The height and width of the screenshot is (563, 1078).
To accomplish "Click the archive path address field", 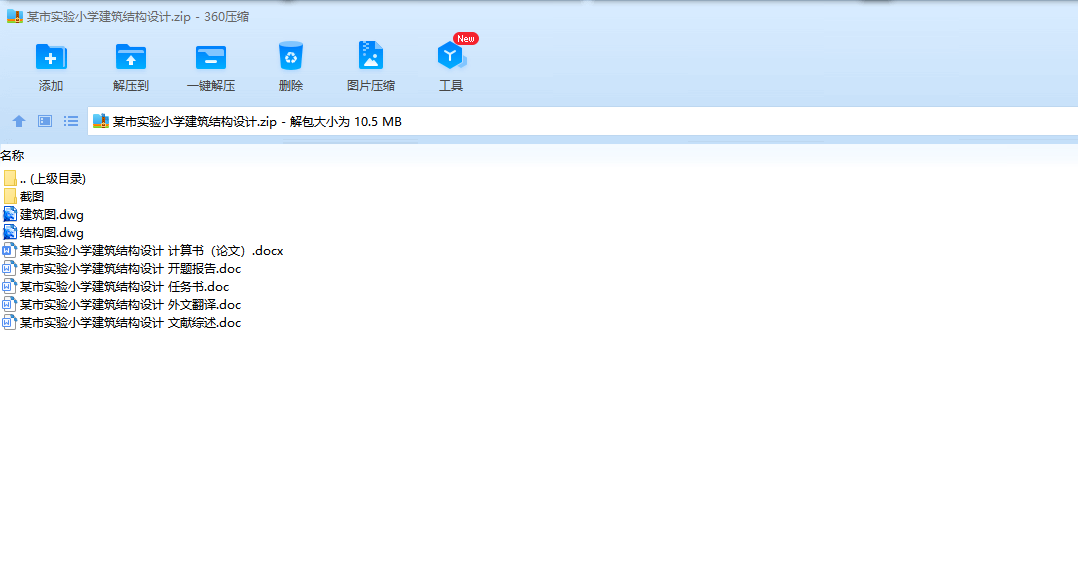I will pyautogui.click(x=582, y=122).
